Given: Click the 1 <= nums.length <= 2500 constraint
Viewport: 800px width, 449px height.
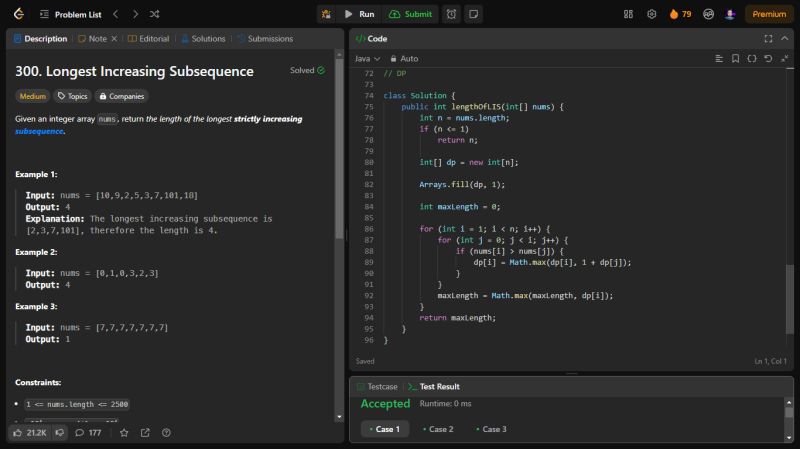Looking at the screenshot, I should [77, 404].
